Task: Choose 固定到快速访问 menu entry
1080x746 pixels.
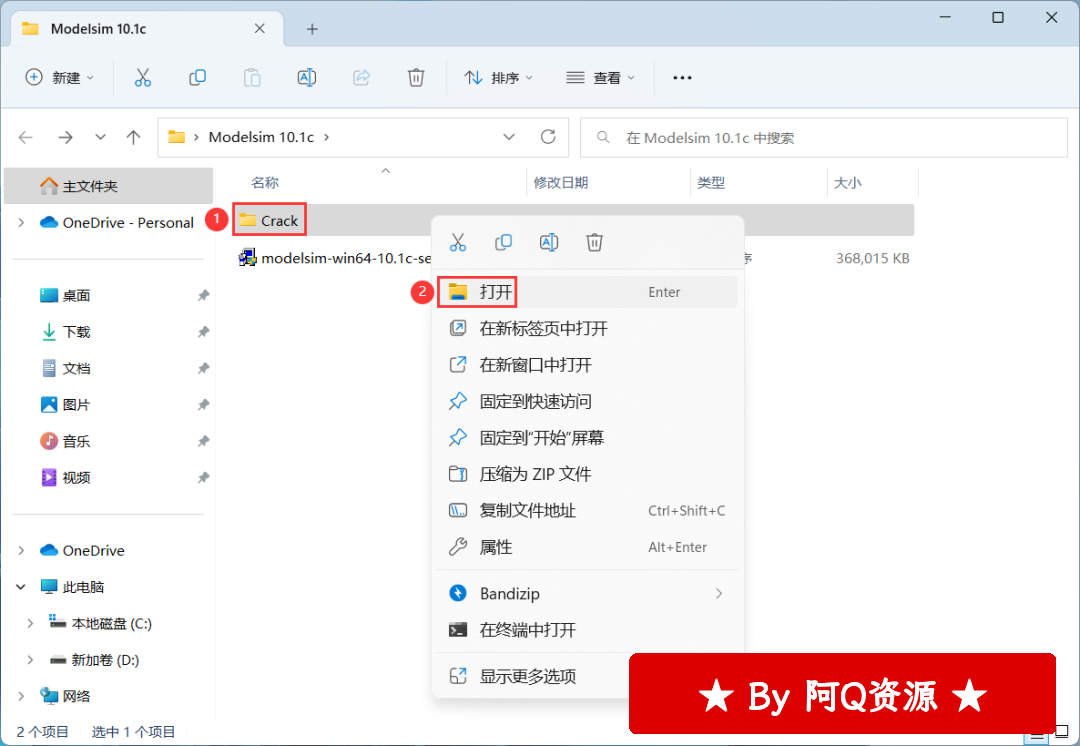Action: point(588,402)
